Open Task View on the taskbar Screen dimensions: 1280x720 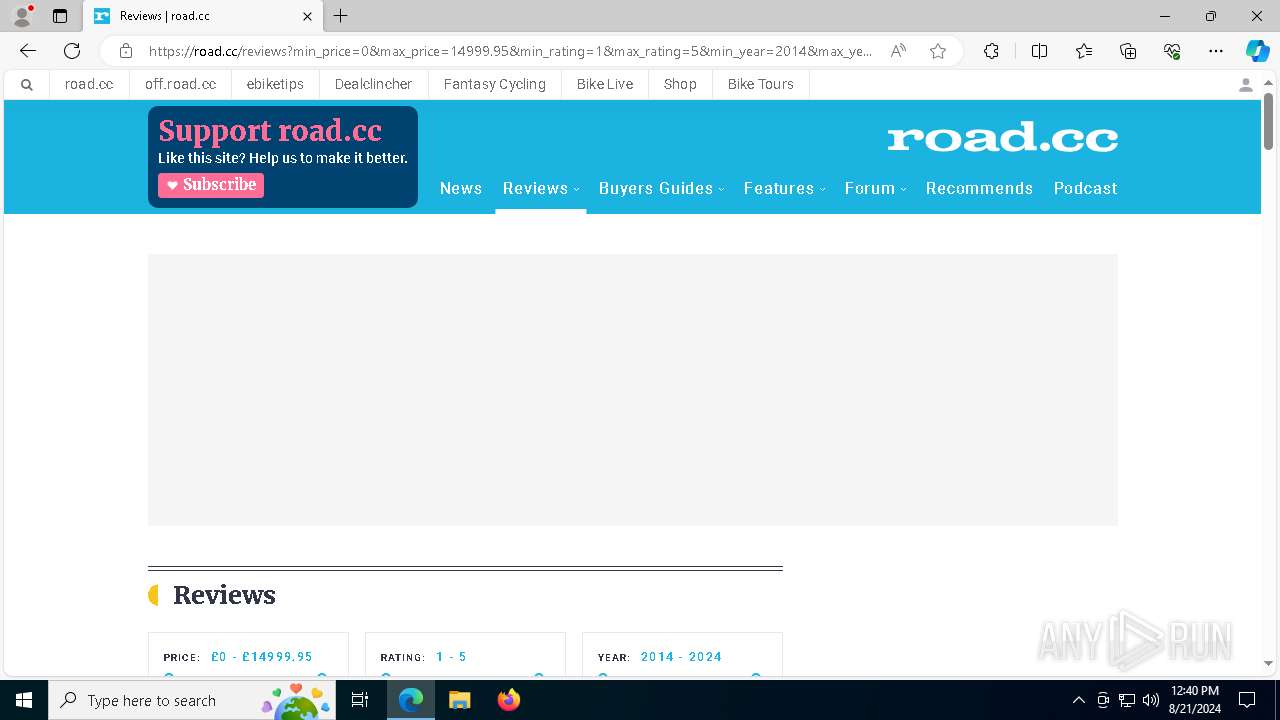coord(360,700)
